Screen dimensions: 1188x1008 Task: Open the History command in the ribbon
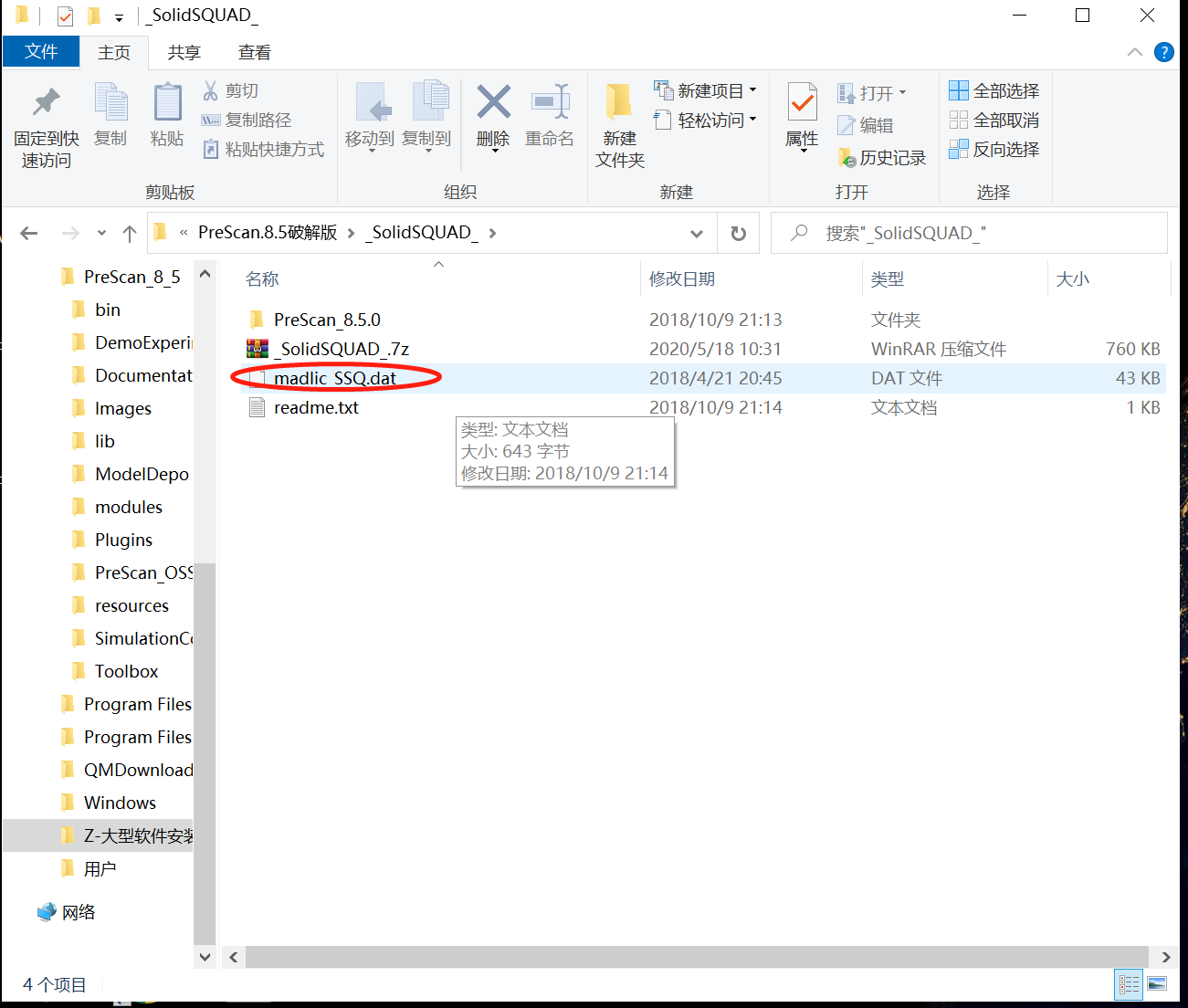pos(881,158)
